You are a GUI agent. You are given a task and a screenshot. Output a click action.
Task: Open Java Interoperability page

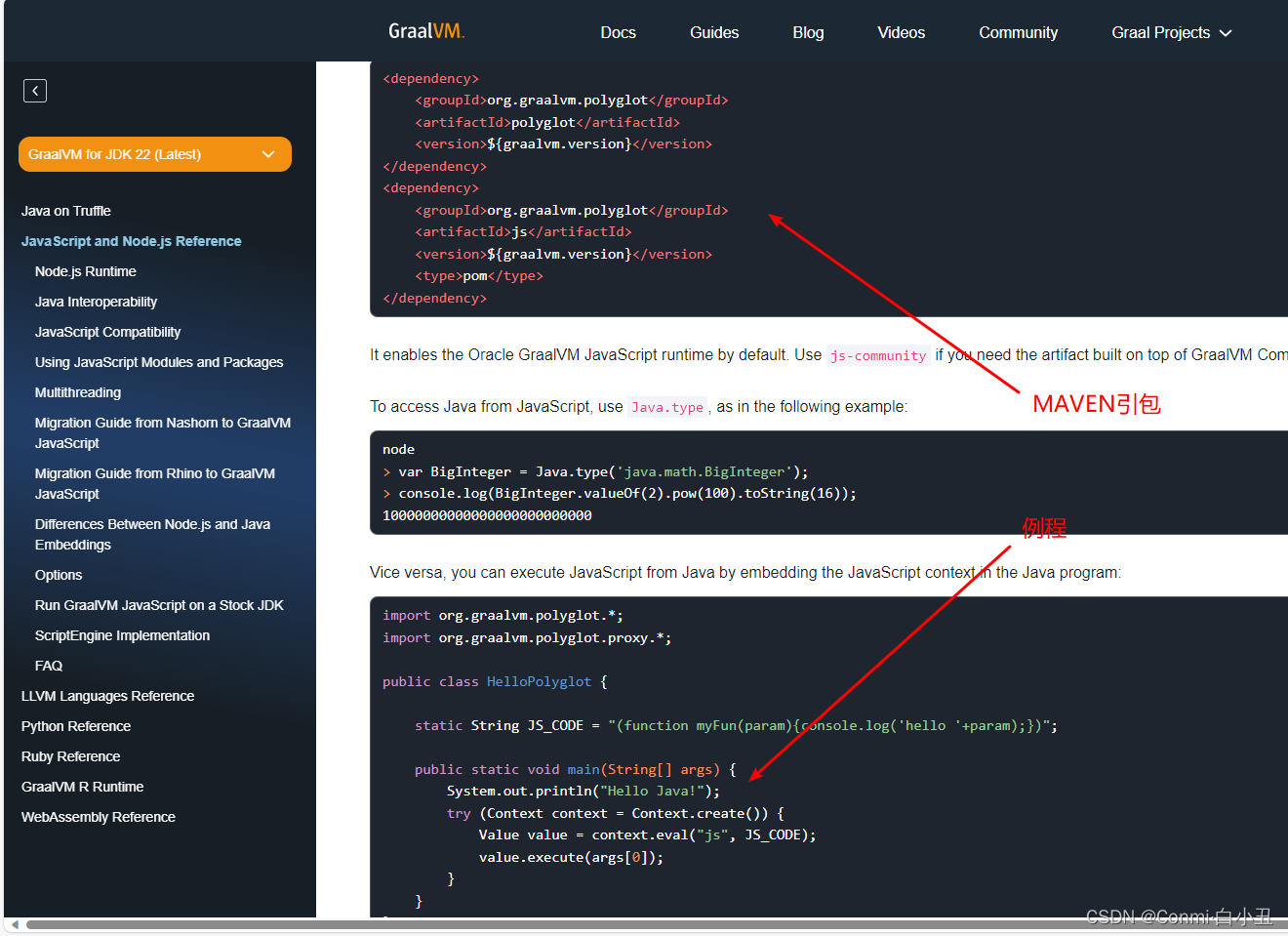click(96, 302)
